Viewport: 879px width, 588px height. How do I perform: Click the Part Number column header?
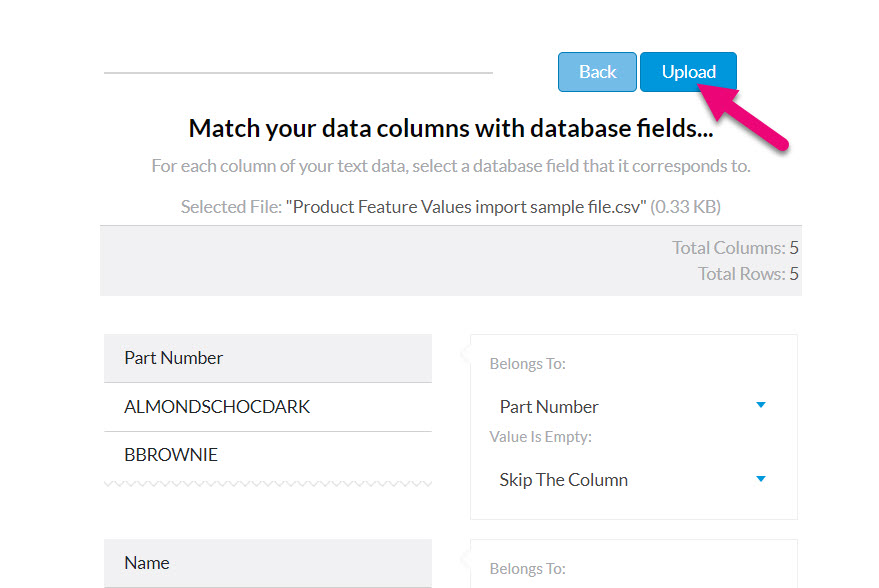point(268,358)
